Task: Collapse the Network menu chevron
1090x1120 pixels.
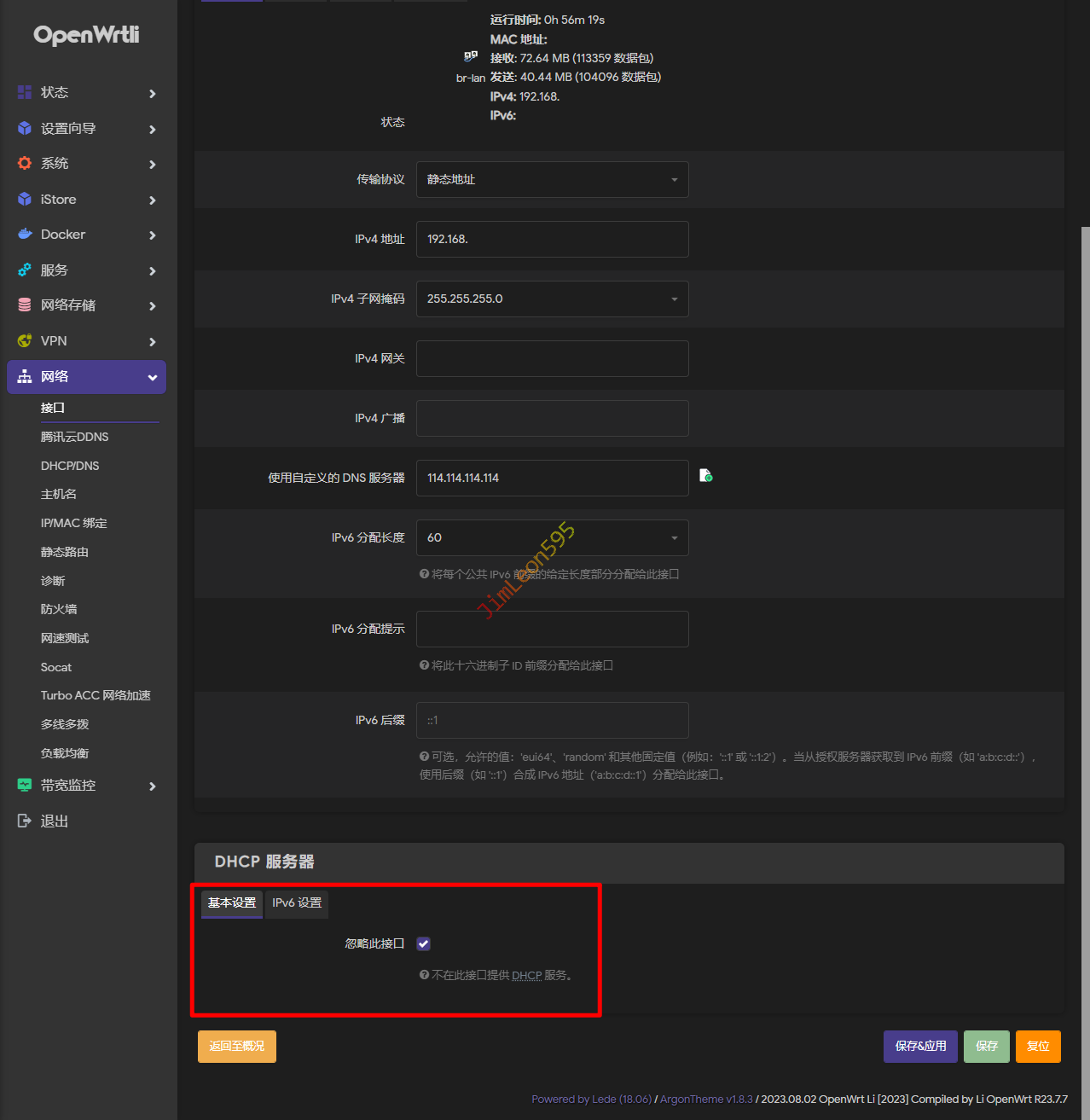Action: point(153,377)
